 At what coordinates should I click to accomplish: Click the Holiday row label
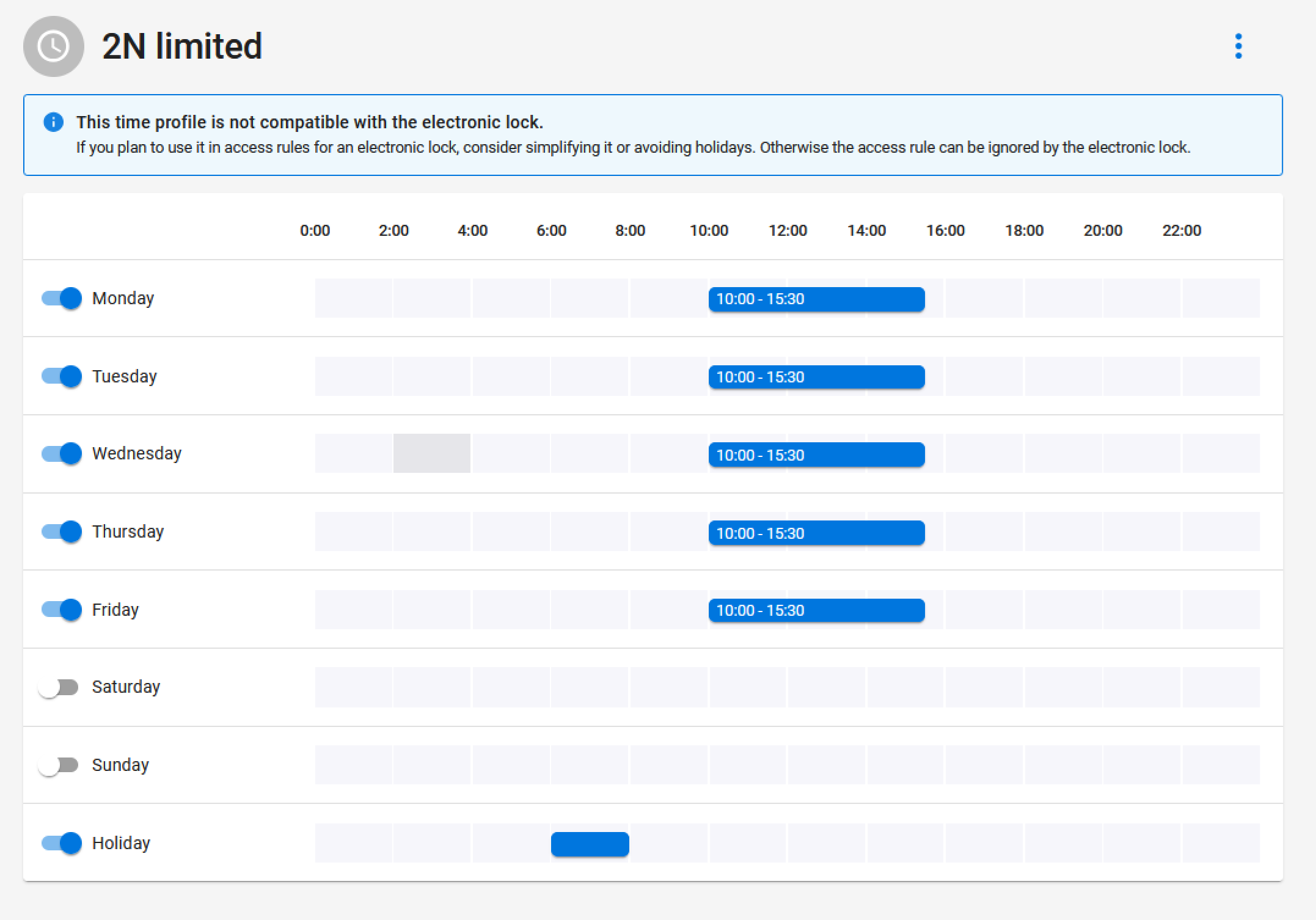click(121, 843)
